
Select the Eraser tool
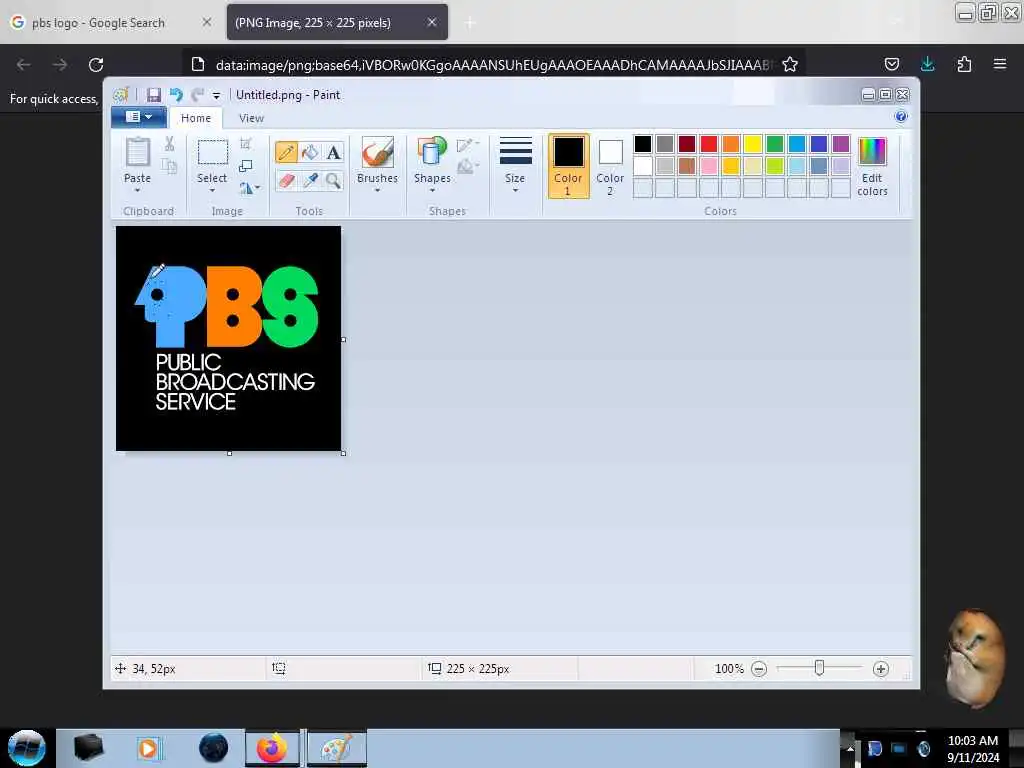(286, 180)
